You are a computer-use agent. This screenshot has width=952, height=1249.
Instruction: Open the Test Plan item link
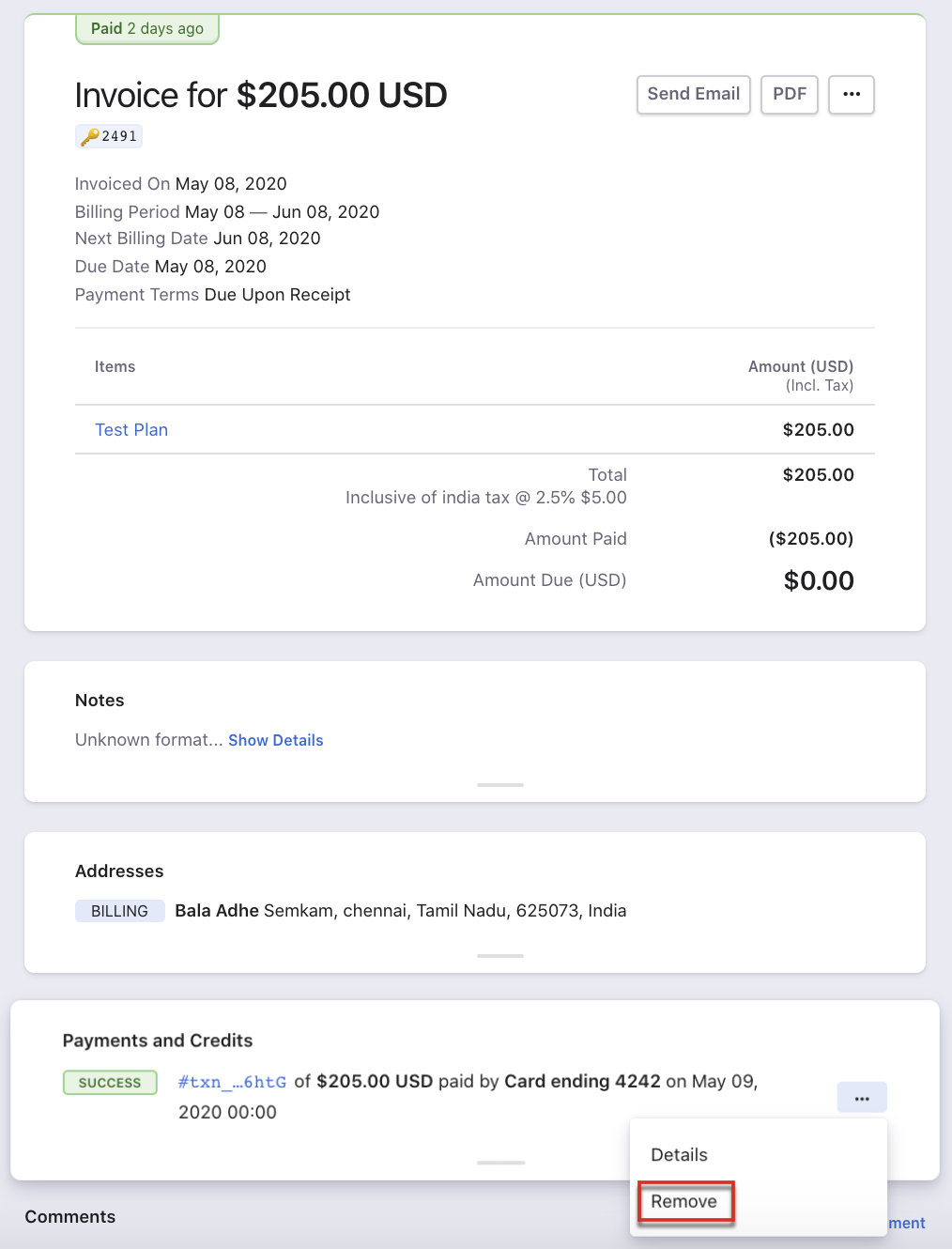(131, 430)
